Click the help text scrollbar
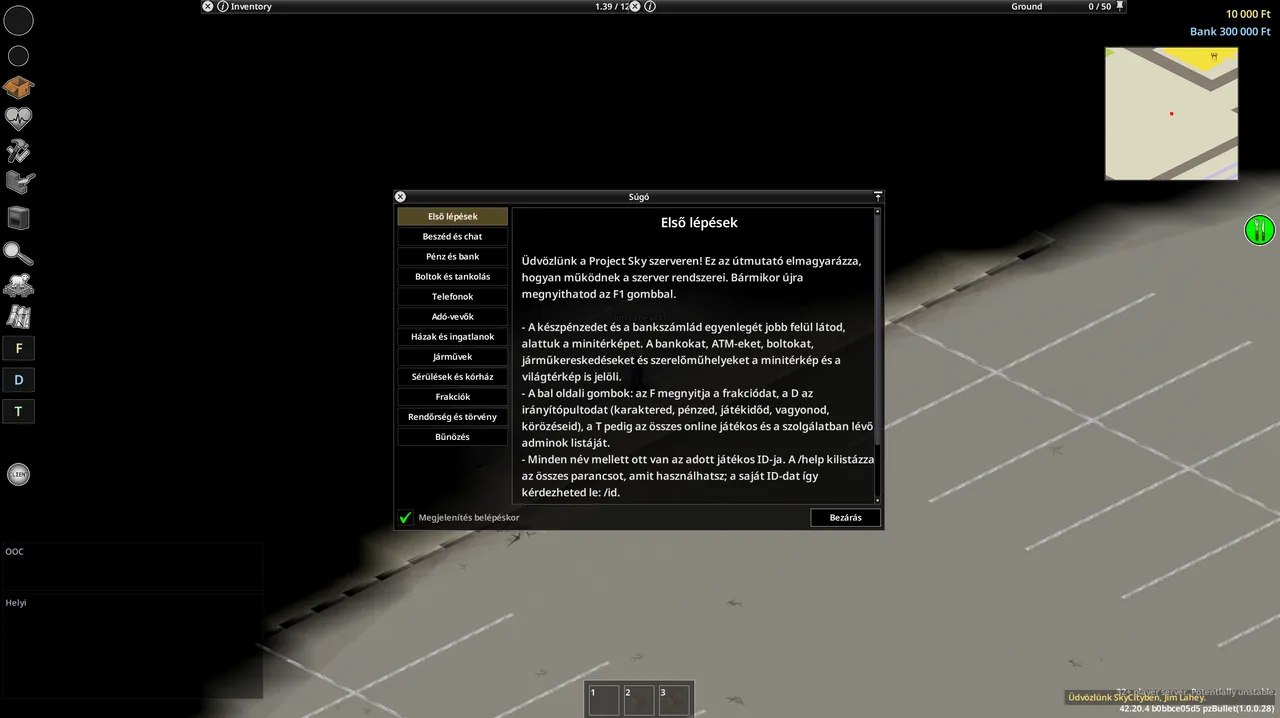This screenshot has width=1280, height=718. (x=878, y=355)
